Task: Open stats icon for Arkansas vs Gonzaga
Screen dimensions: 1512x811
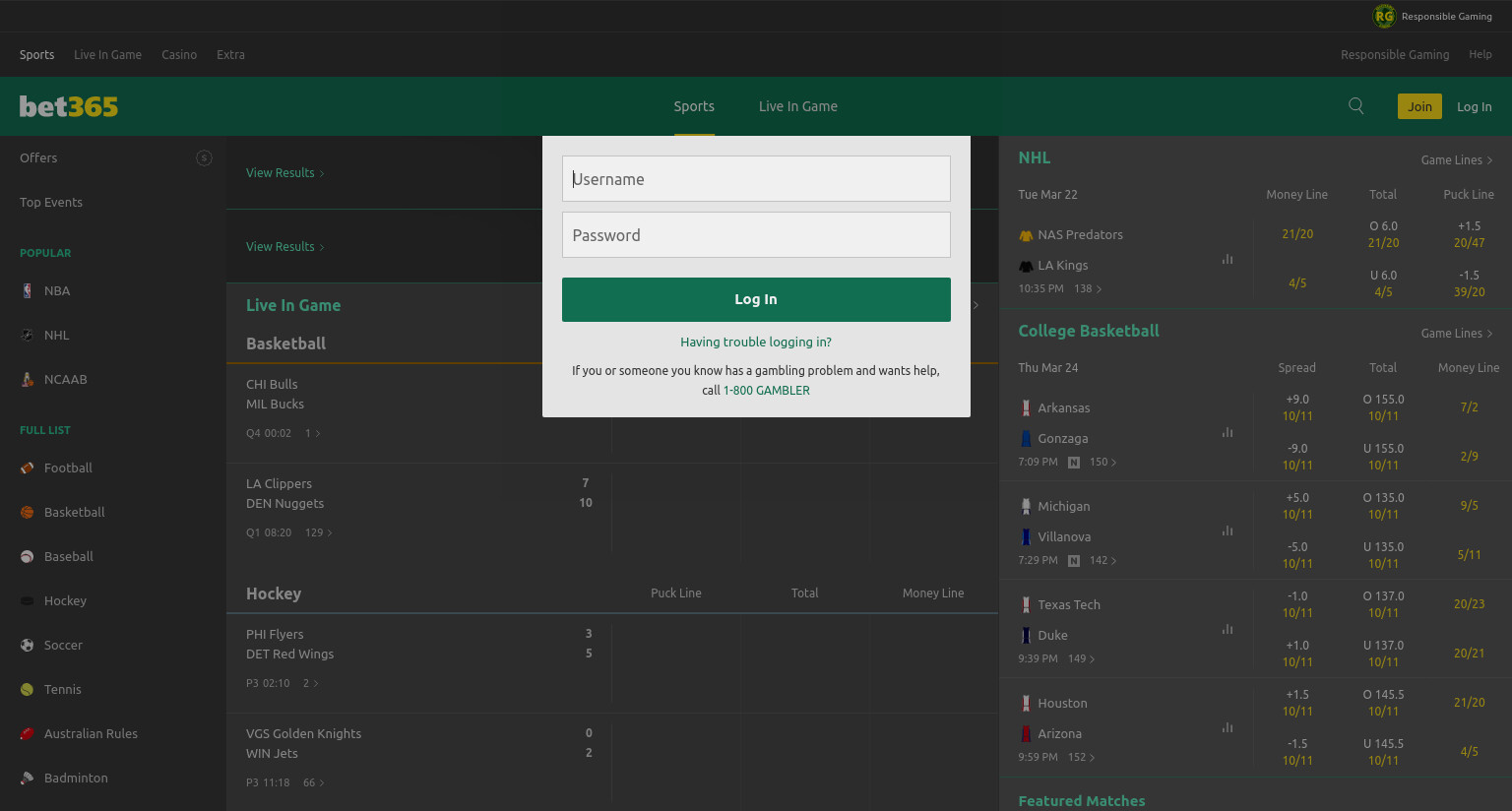Action: (x=1228, y=432)
